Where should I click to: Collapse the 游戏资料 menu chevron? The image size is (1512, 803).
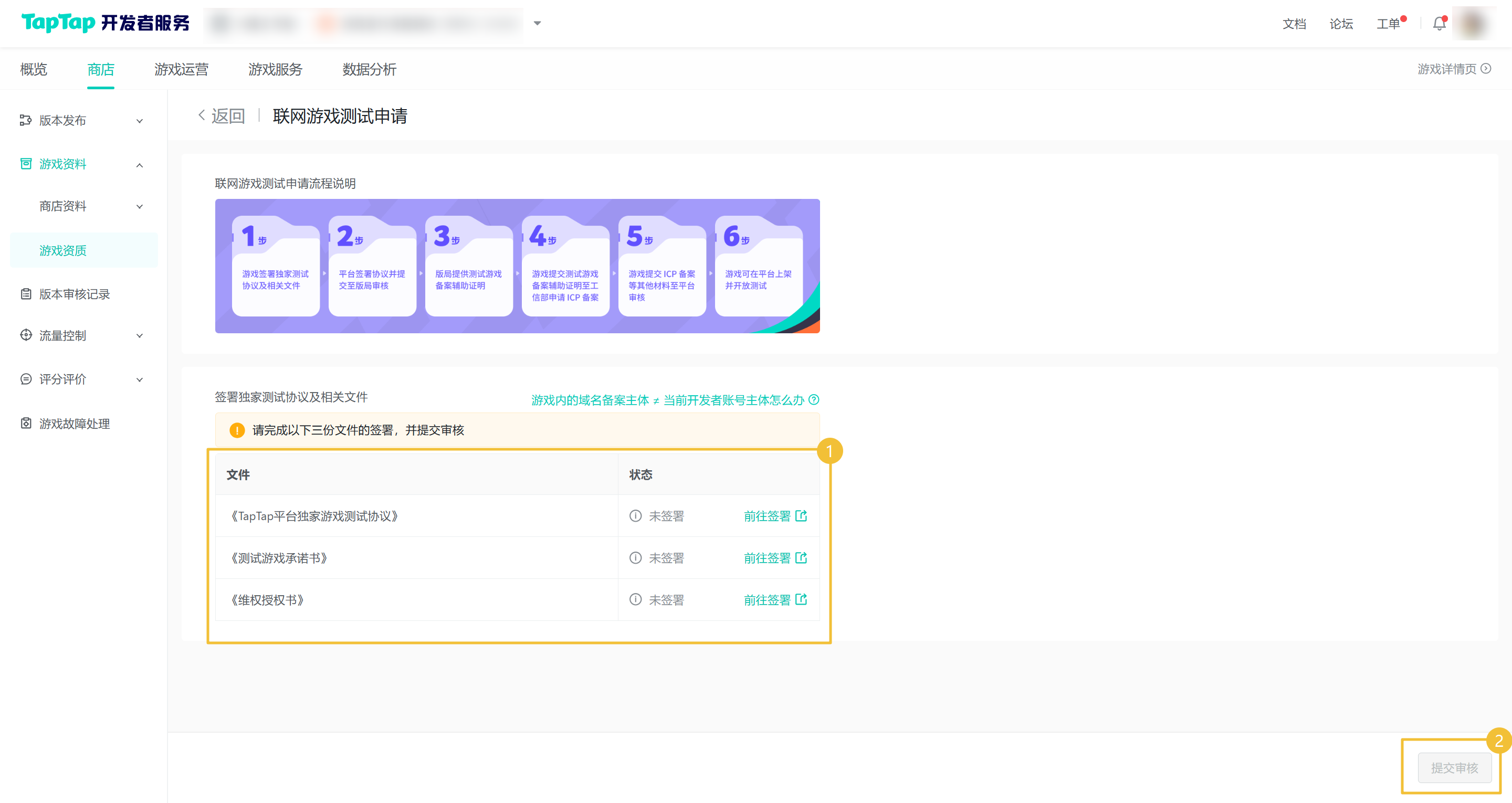pyautogui.click(x=140, y=165)
